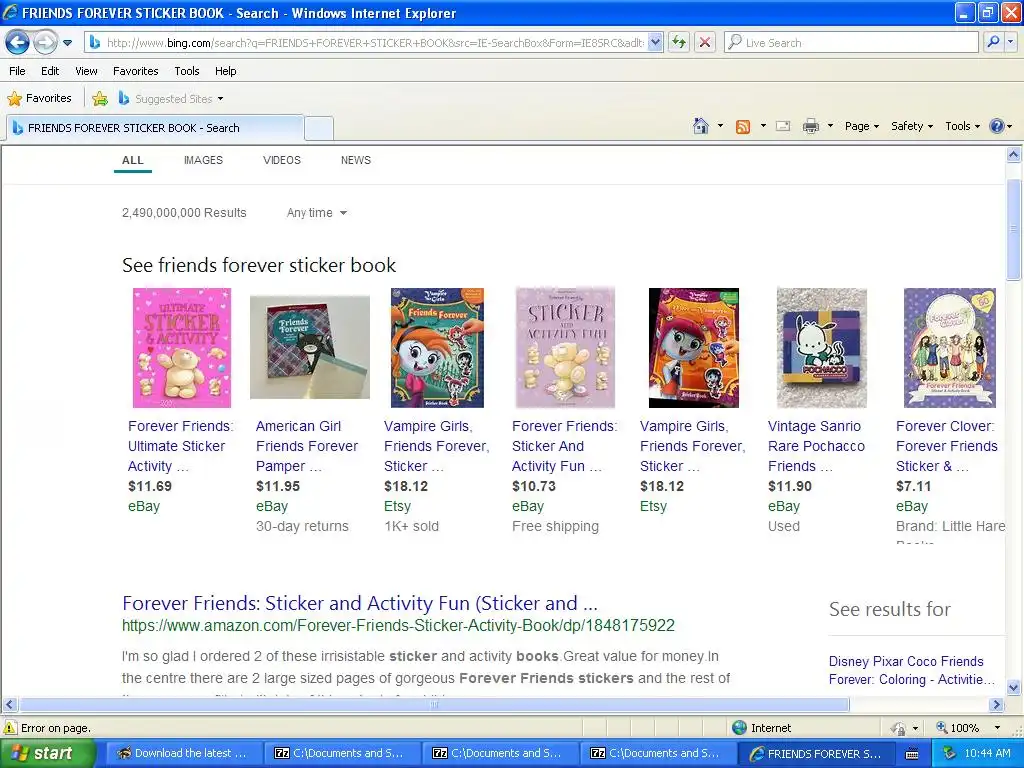The height and width of the screenshot is (768, 1024).
Task: Open the Page command menu
Action: pos(861,126)
